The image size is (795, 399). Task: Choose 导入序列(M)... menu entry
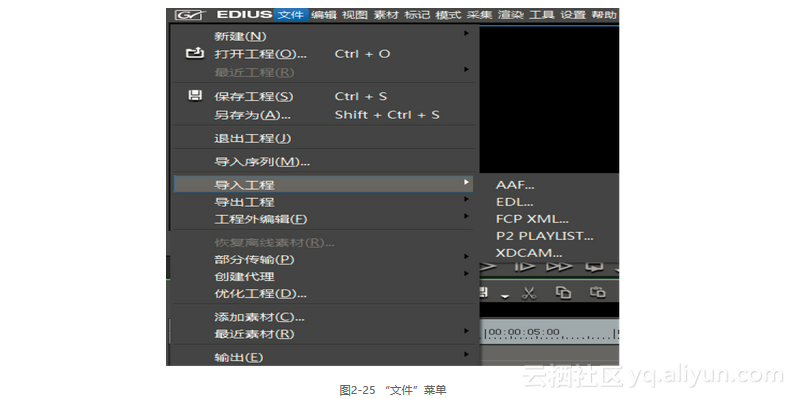[323, 162]
